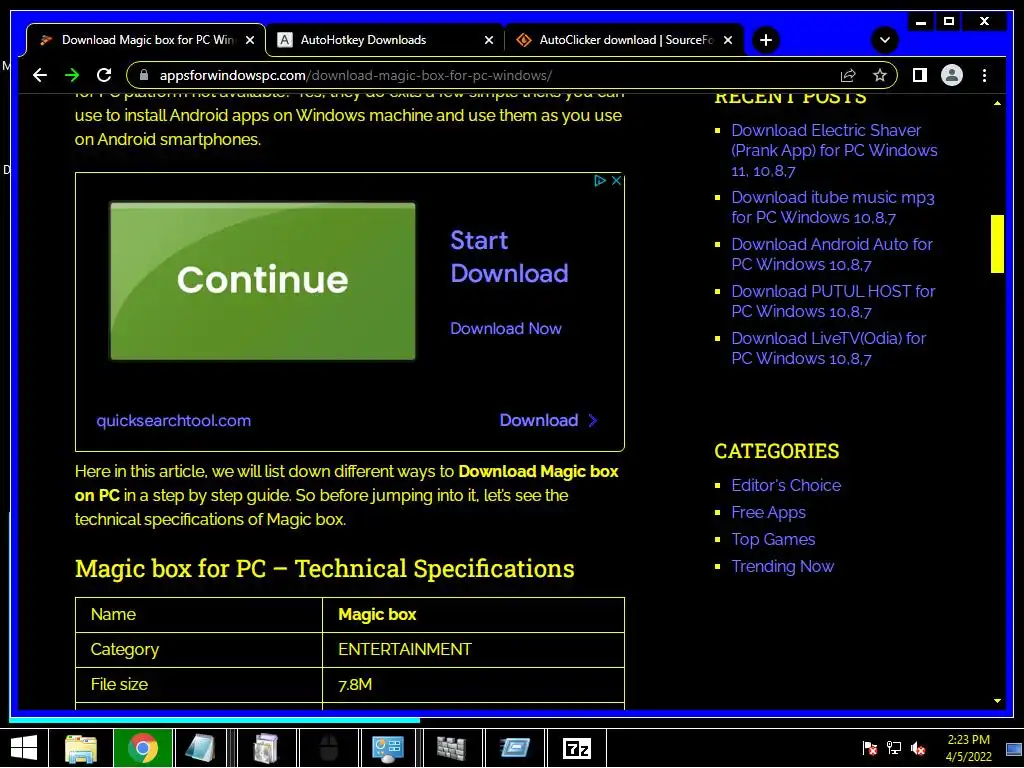Screen dimensions: 1024x768
Task: Close the AutoHotkey Downloads tab
Action: 488,40
